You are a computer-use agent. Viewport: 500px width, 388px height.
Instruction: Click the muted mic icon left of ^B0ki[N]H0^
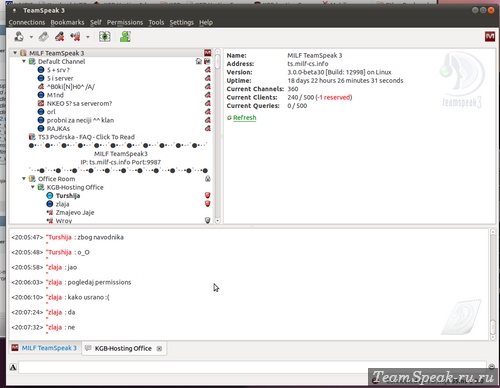click(x=41, y=87)
